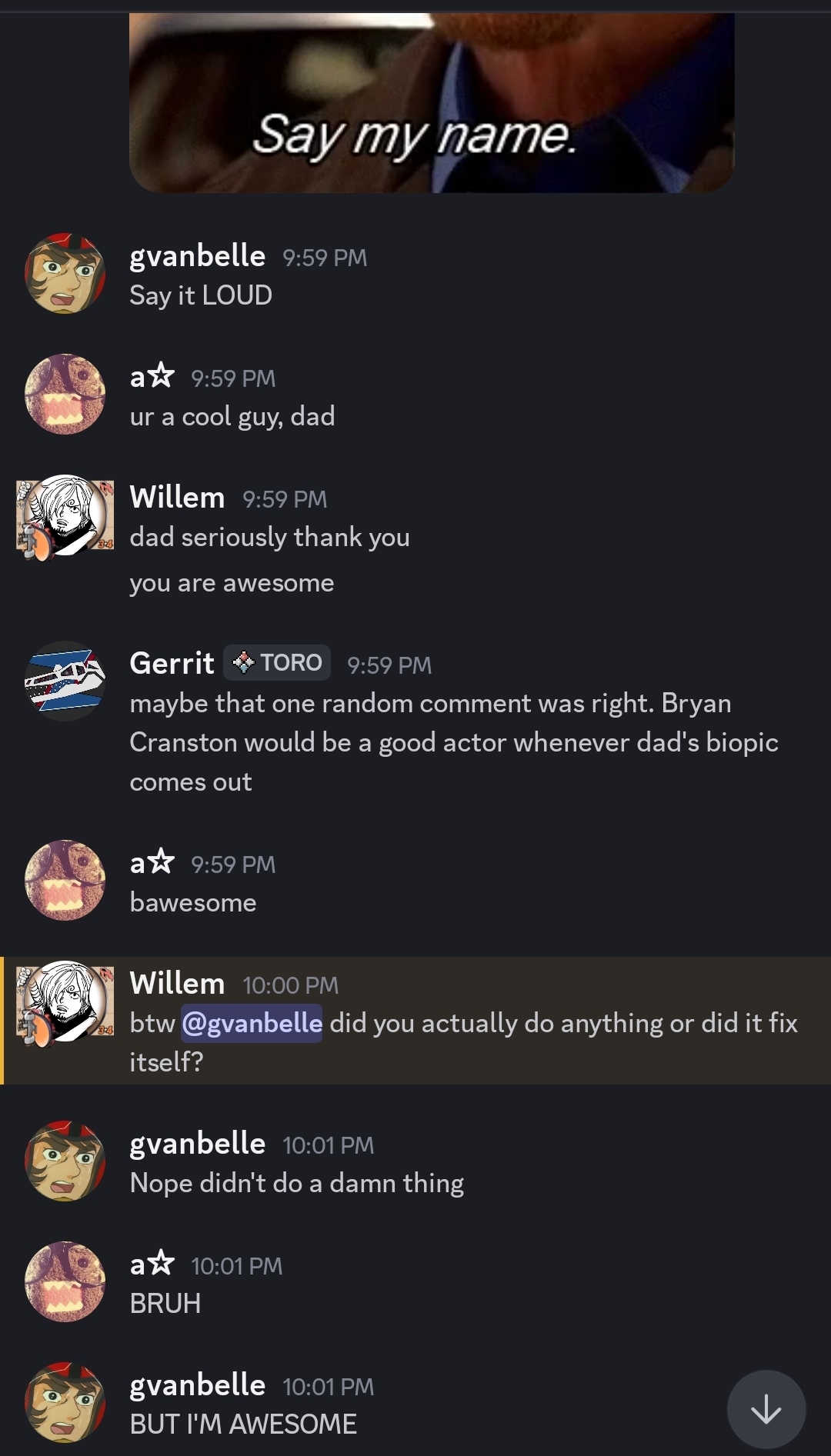Tap Willem's avatar beside "dad seriously thank you"

click(65, 516)
